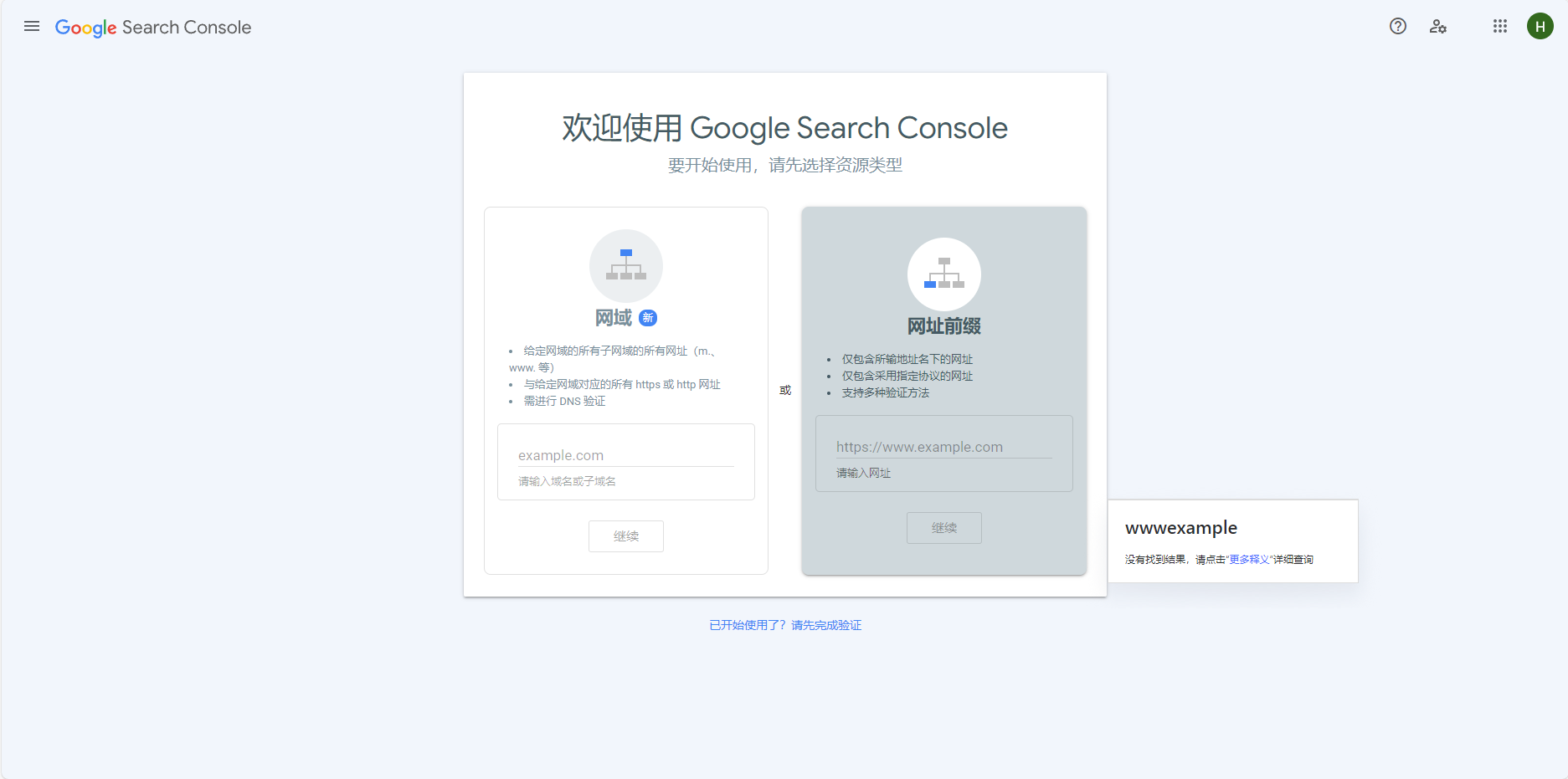Screen dimensions: 1568x779
Task: Click the Google Search Console logo
Action: coord(153,28)
